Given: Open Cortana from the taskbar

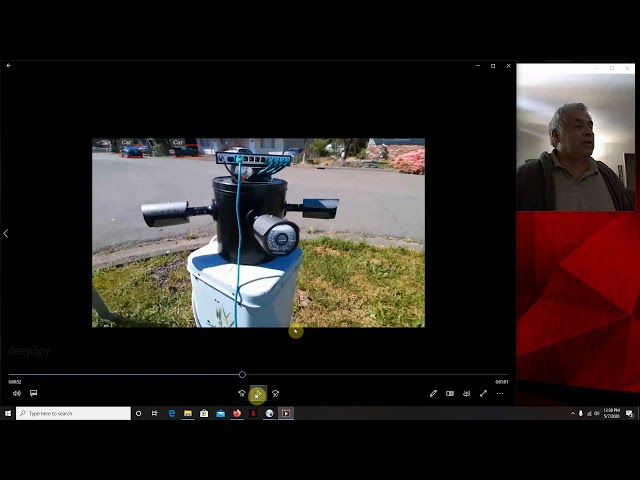Looking at the screenshot, I should point(138,413).
